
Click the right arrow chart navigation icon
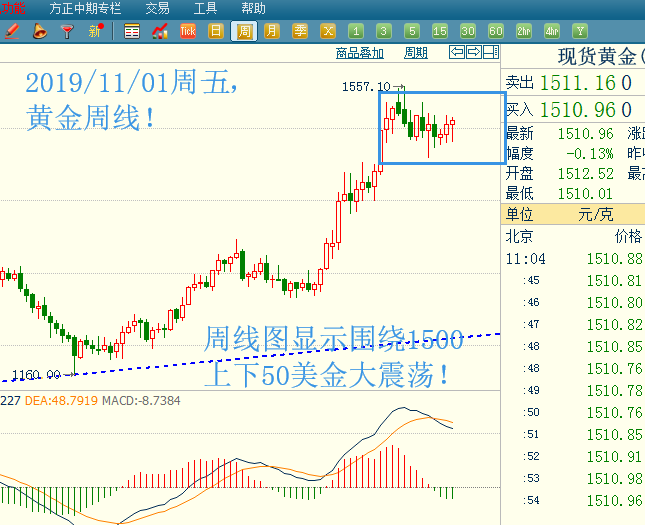tap(474, 52)
